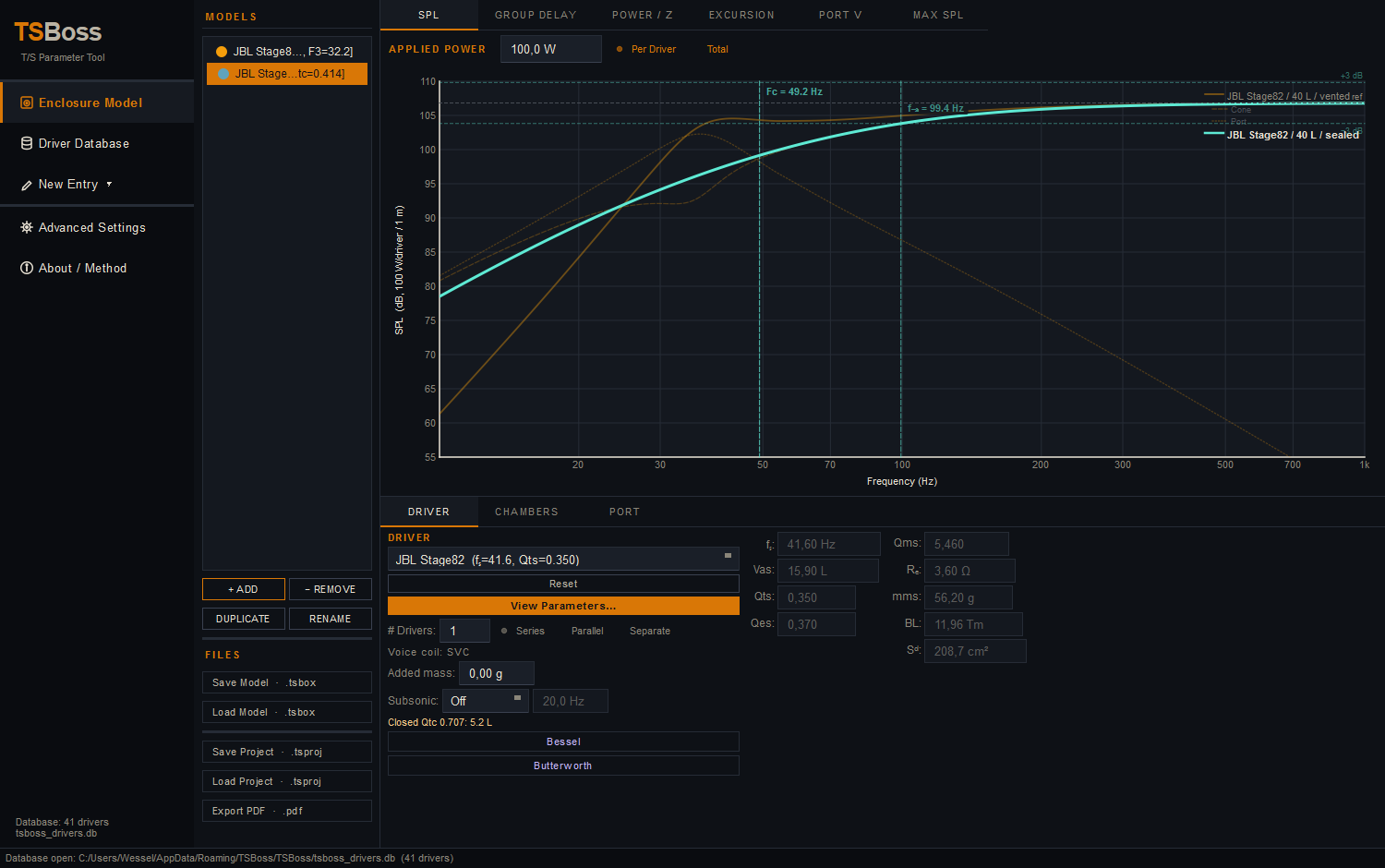The image size is (1385, 868).
Task: Select the Series wiring option
Action: pyautogui.click(x=523, y=632)
